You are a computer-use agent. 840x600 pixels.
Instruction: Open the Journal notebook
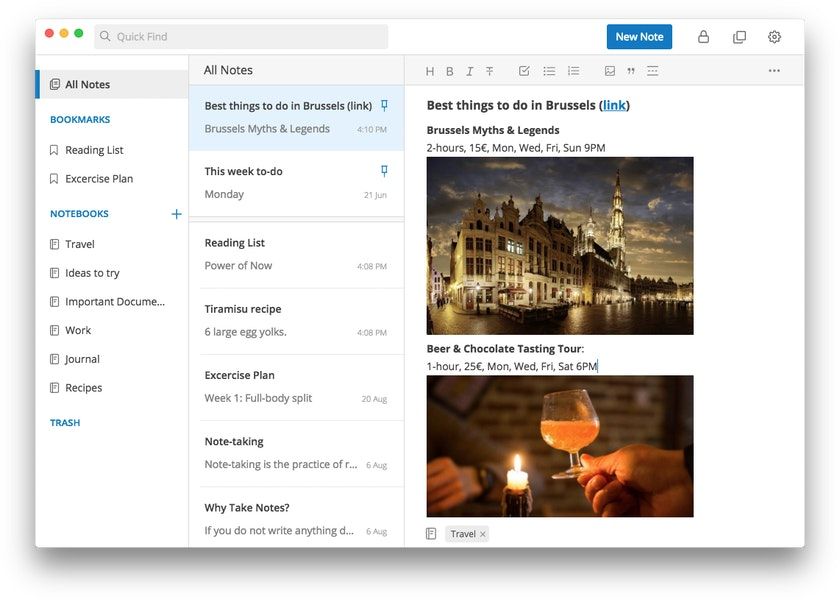[82, 359]
